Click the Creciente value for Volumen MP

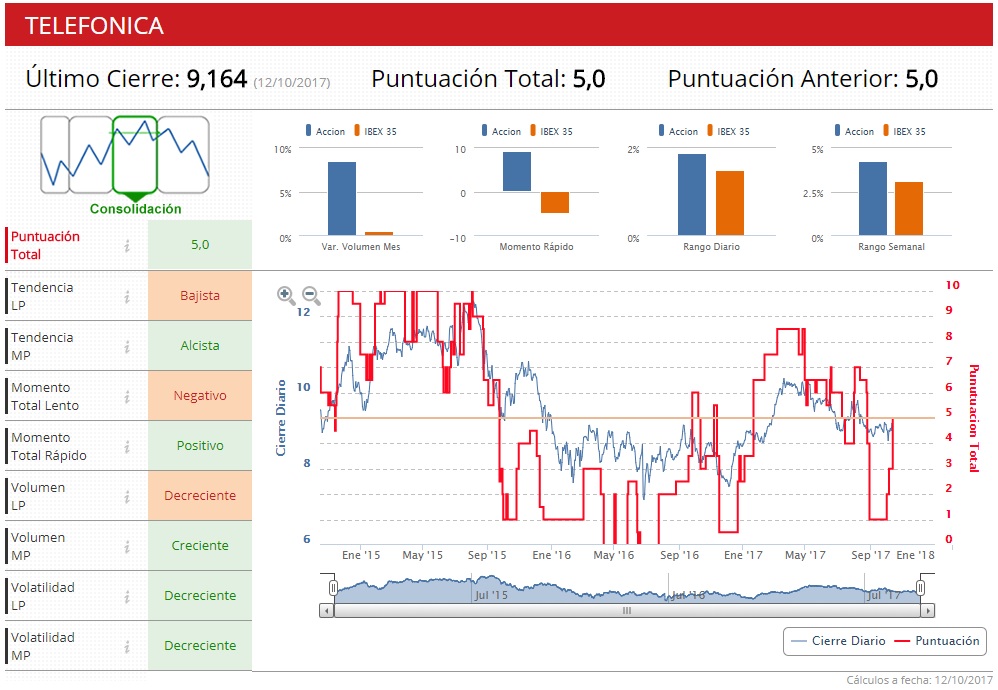point(200,546)
